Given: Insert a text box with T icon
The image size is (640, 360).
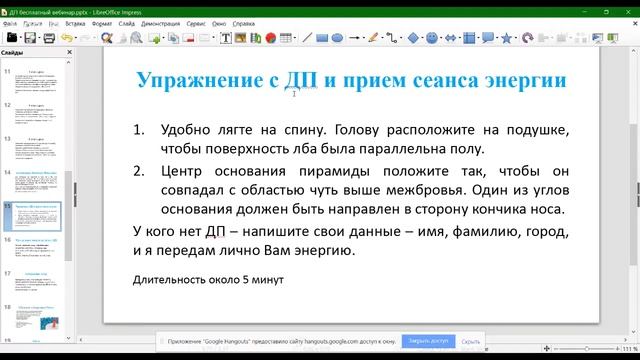Looking at the screenshot, I should 225,38.
